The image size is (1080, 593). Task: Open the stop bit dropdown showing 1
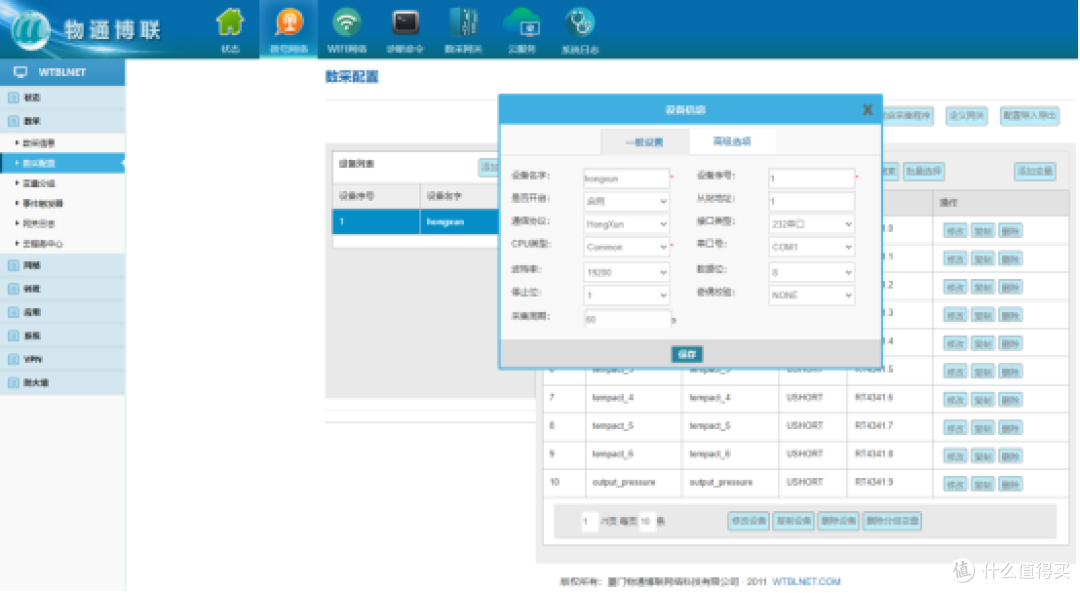click(626, 295)
